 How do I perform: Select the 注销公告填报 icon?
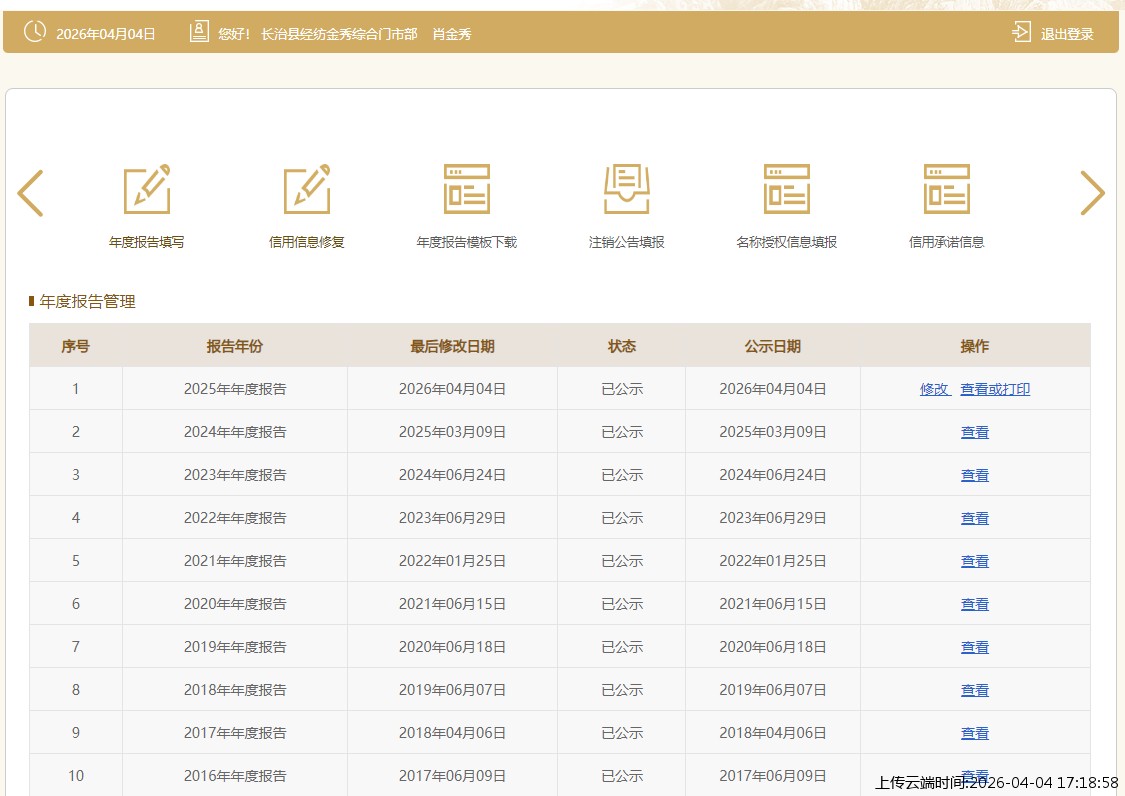627,190
